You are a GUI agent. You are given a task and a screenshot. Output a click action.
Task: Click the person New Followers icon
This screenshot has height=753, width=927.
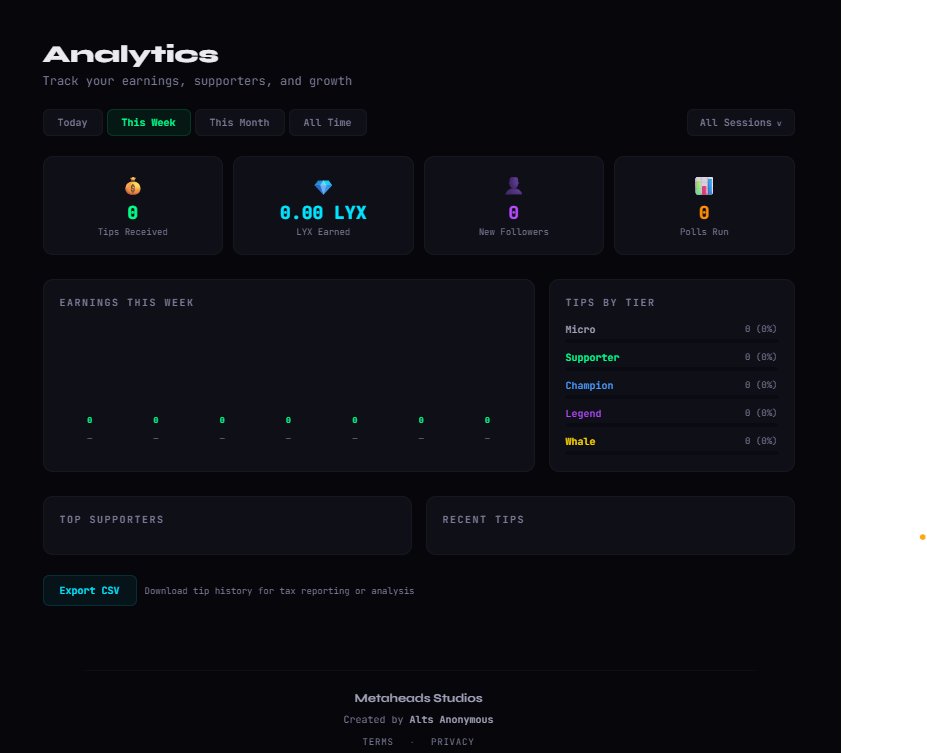point(514,186)
